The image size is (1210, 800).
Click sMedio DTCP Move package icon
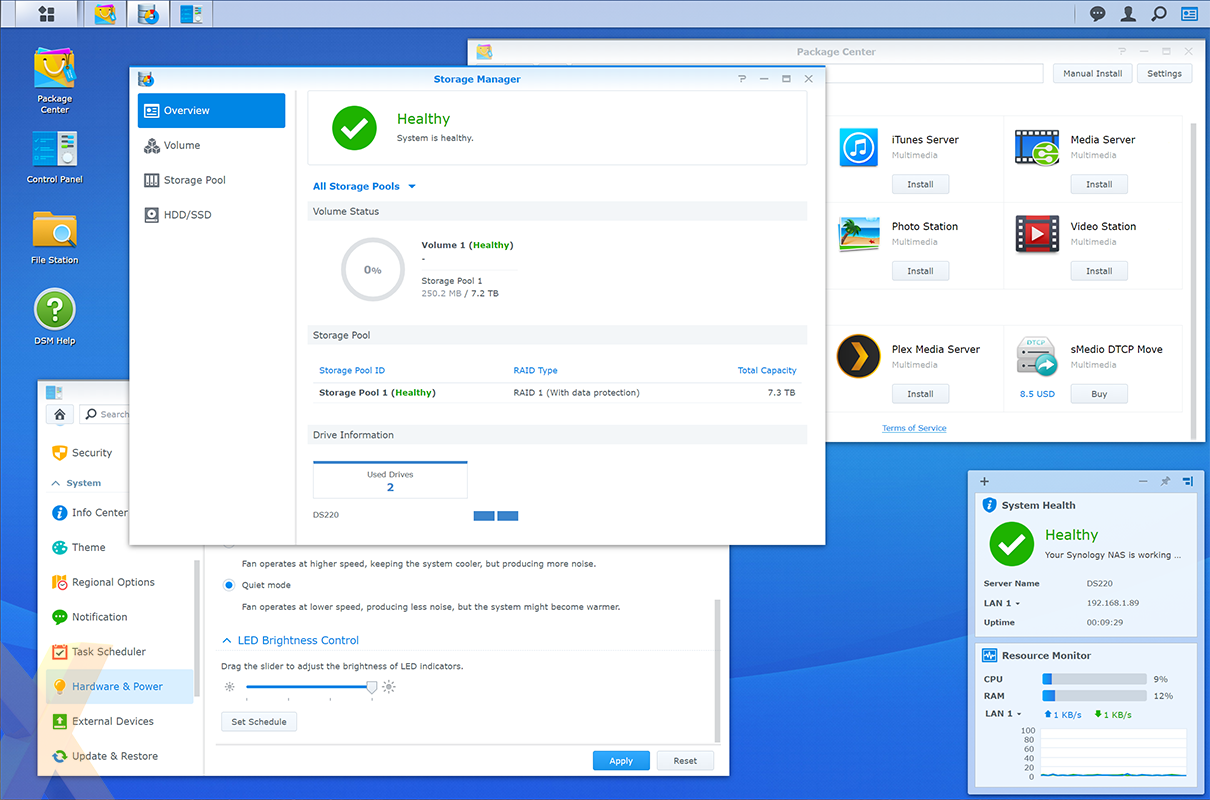pos(1037,357)
